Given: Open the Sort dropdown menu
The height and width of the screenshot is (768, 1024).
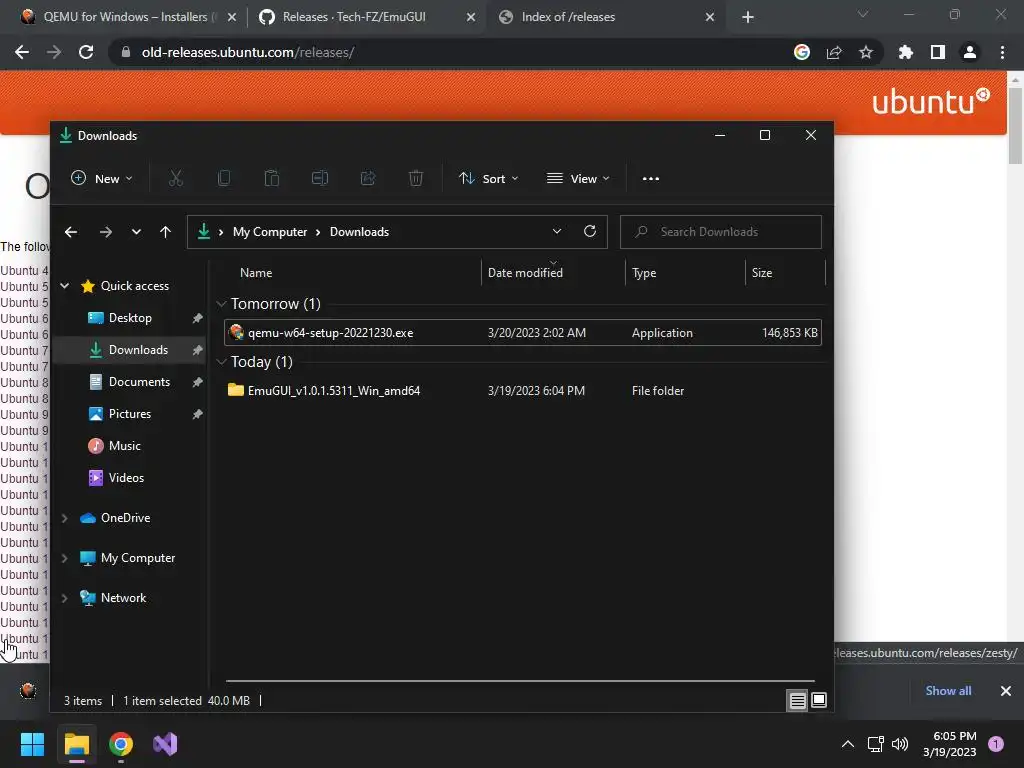Looking at the screenshot, I should click(488, 178).
